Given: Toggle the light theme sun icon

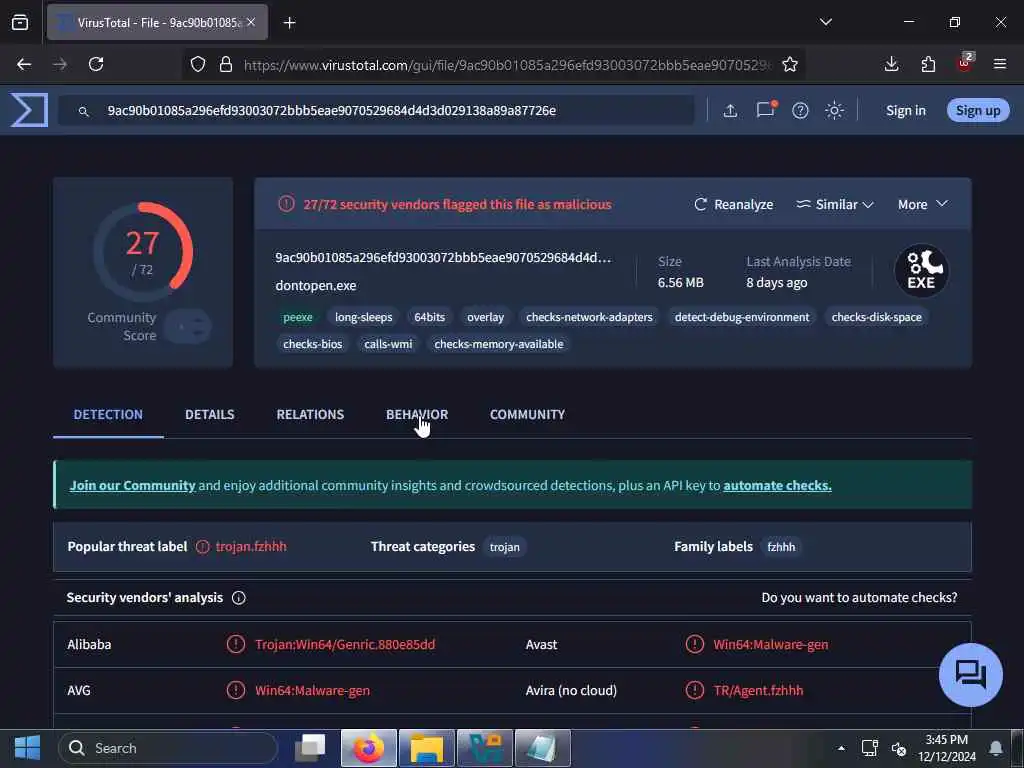Looking at the screenshot, I should 834,110.
